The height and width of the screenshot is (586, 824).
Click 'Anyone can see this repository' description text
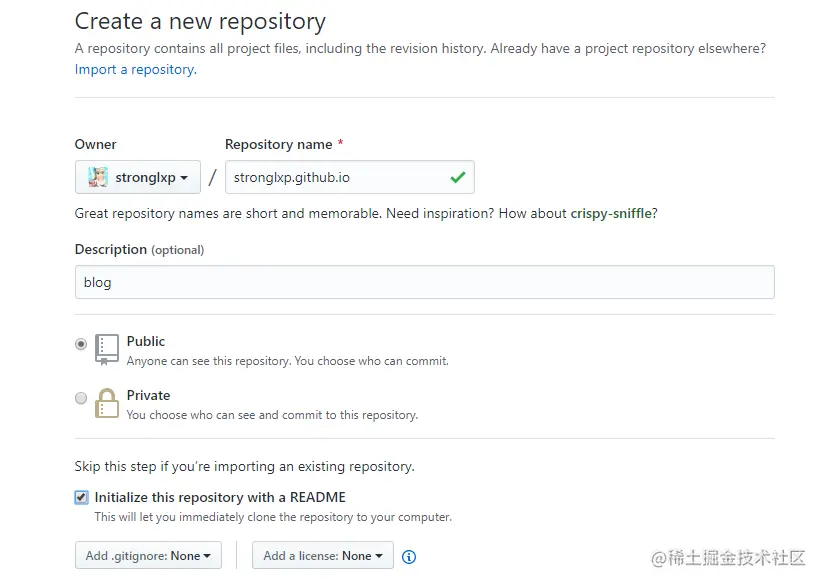(287, 361)
